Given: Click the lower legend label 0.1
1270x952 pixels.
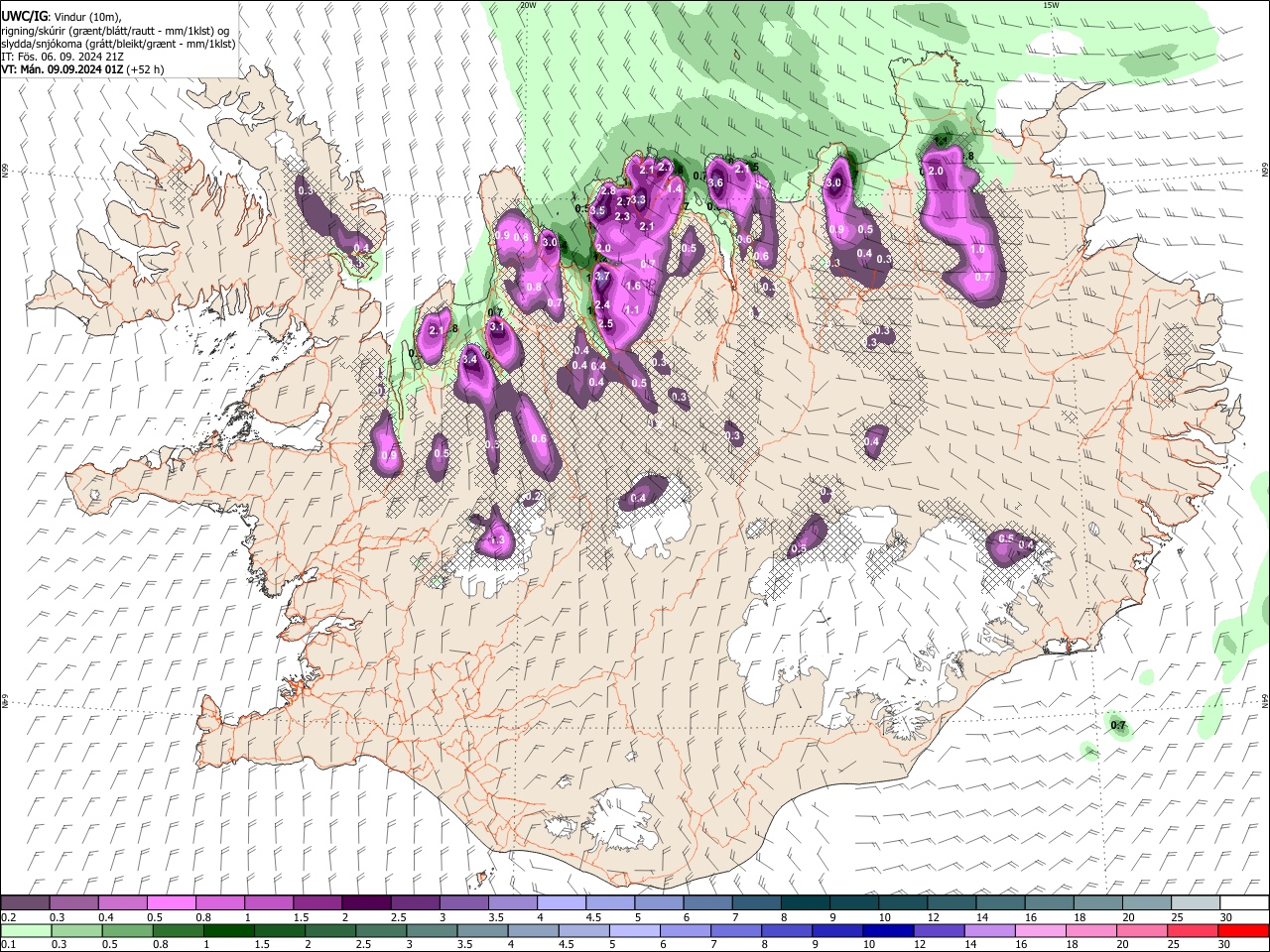Looking at the screenshot, I should click(9, 945).
